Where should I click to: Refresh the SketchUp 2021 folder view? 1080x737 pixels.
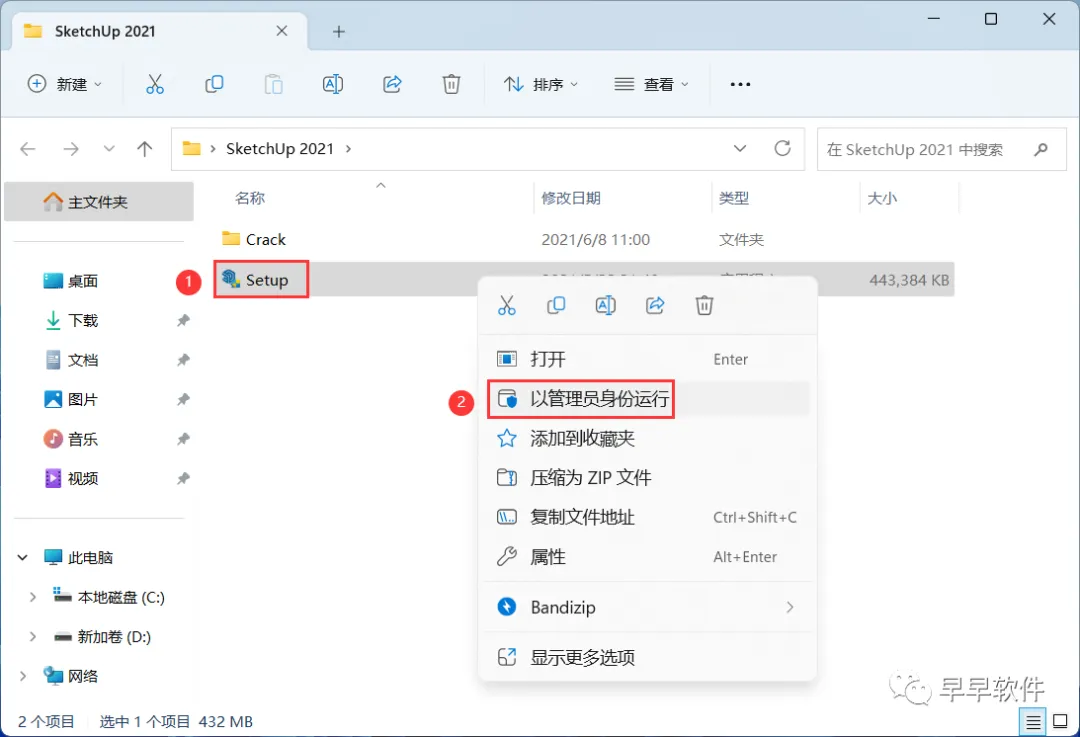click(x=782, y=148)
